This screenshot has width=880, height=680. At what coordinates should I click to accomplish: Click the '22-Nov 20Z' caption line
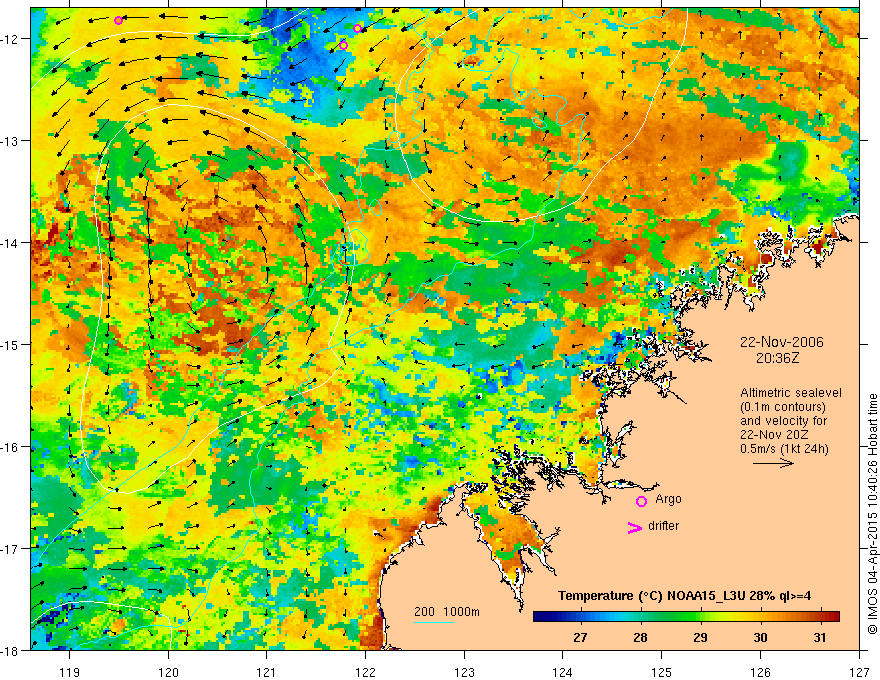(773, 435)
